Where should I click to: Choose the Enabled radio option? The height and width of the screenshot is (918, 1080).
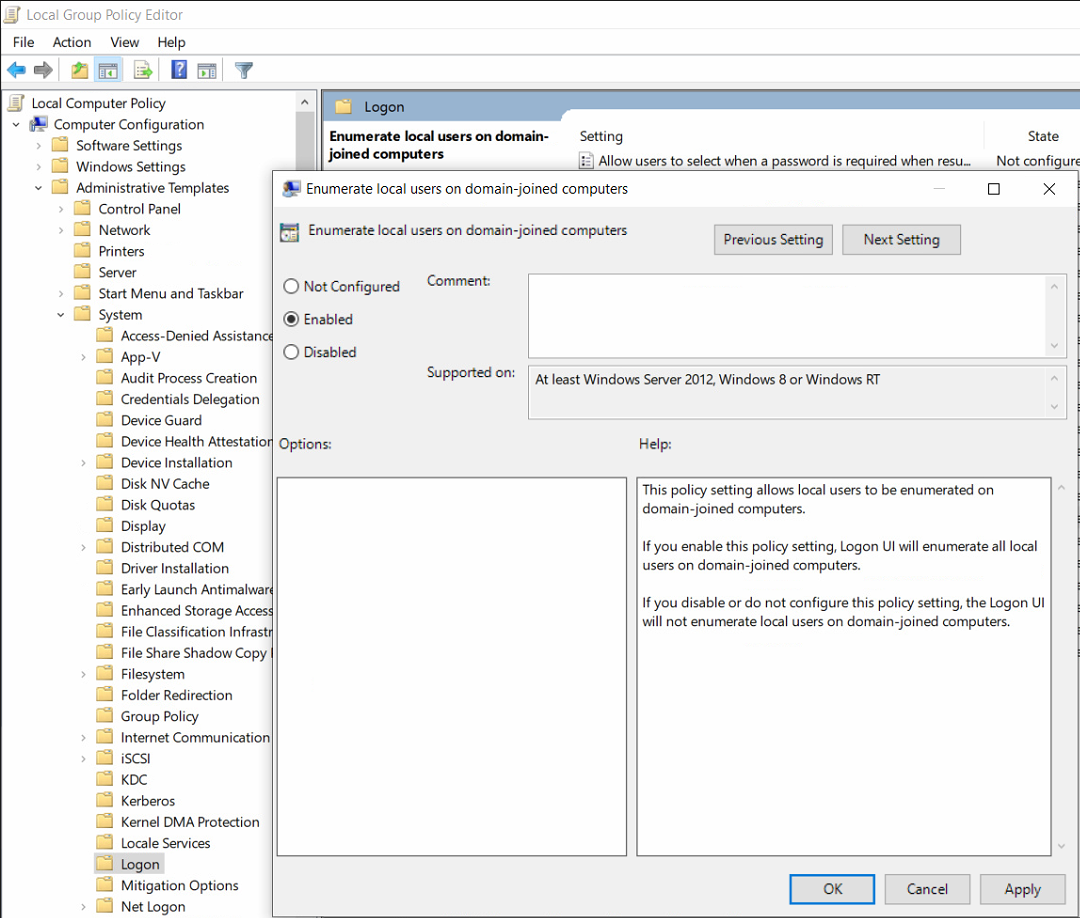[291, 319]
